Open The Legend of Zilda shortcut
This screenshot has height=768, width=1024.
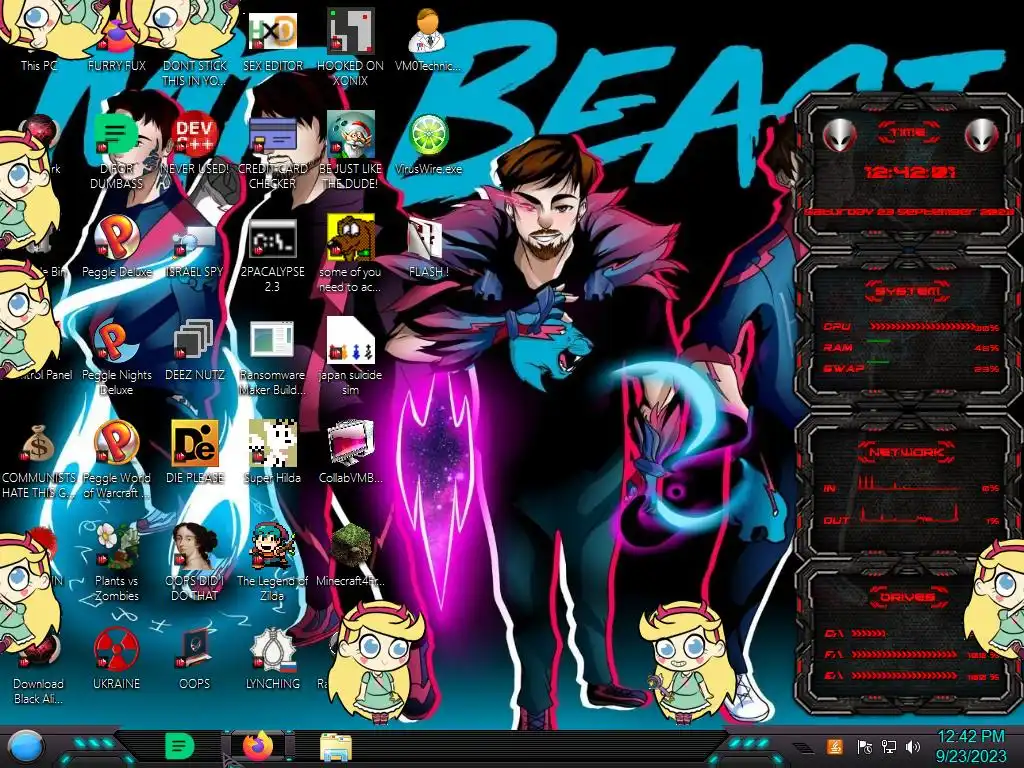[272, 563]
